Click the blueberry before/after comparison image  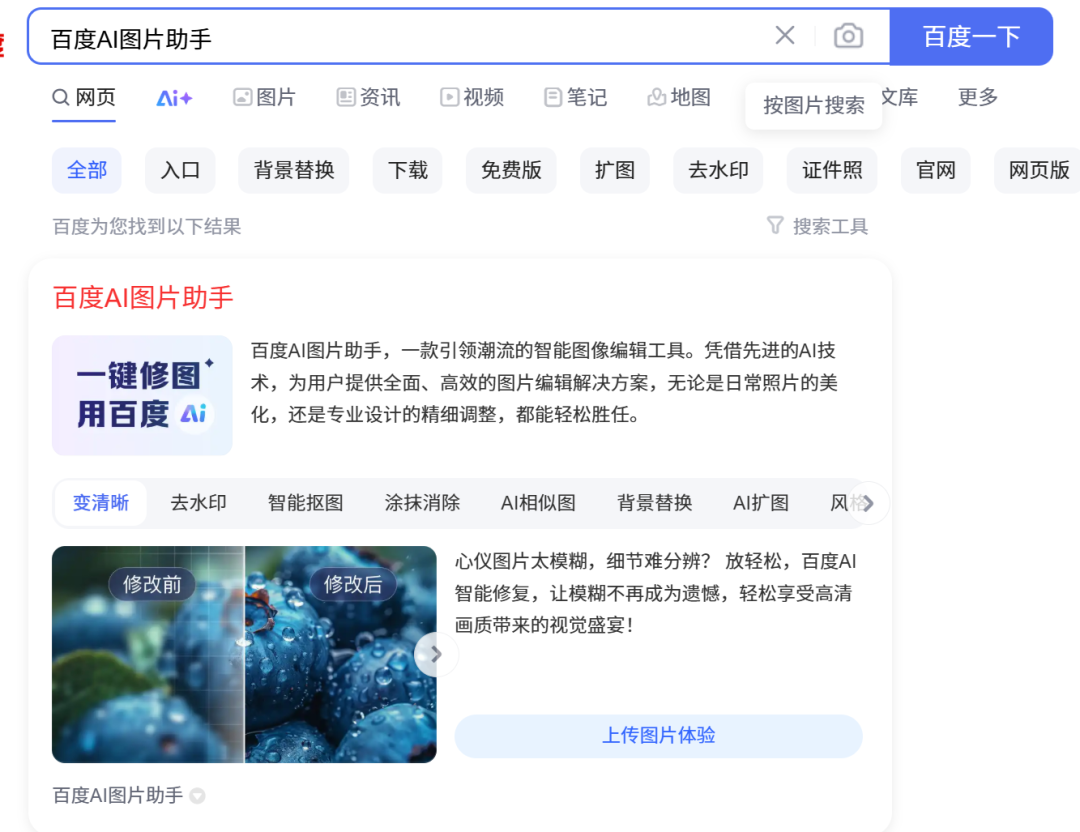pyautogui.click(x=245, y=654)
